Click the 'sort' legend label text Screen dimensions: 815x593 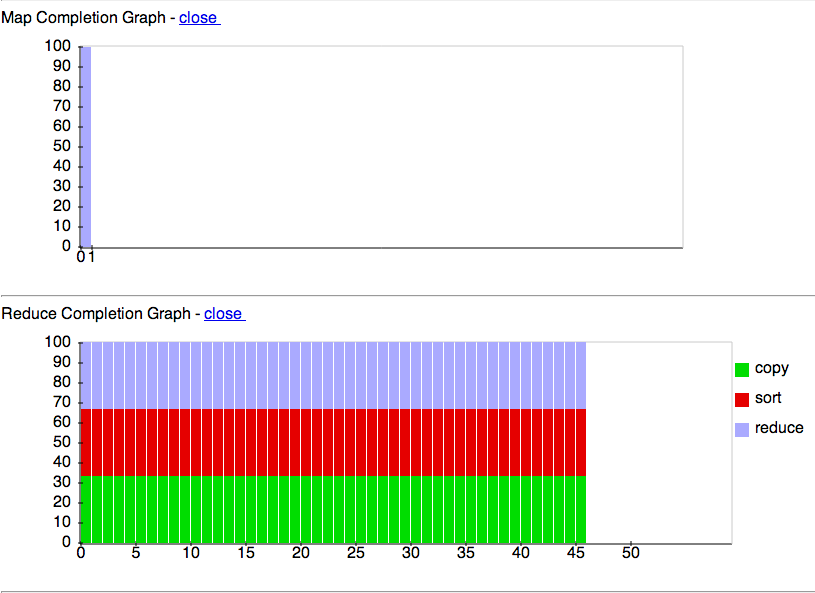(768, 398)
